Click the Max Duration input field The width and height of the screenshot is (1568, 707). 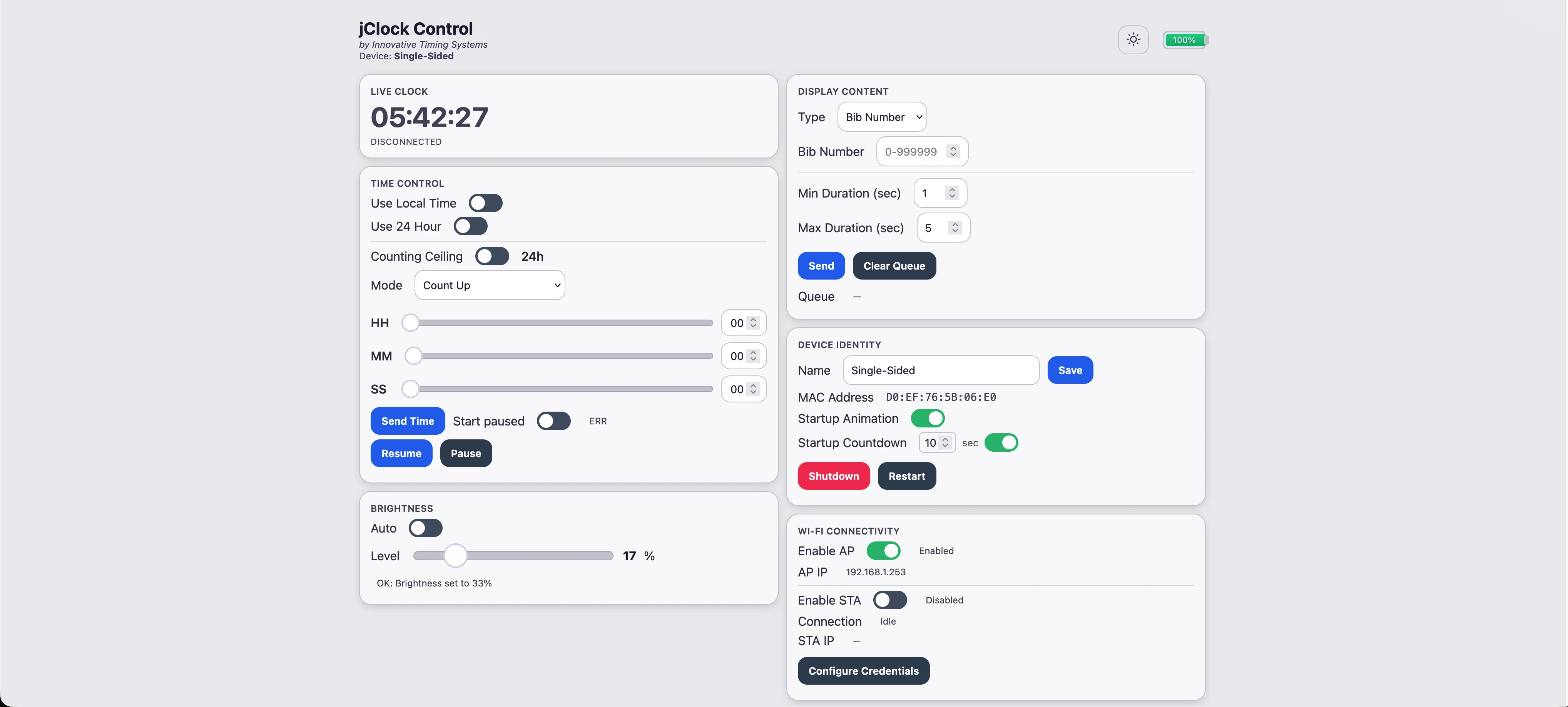943,228
